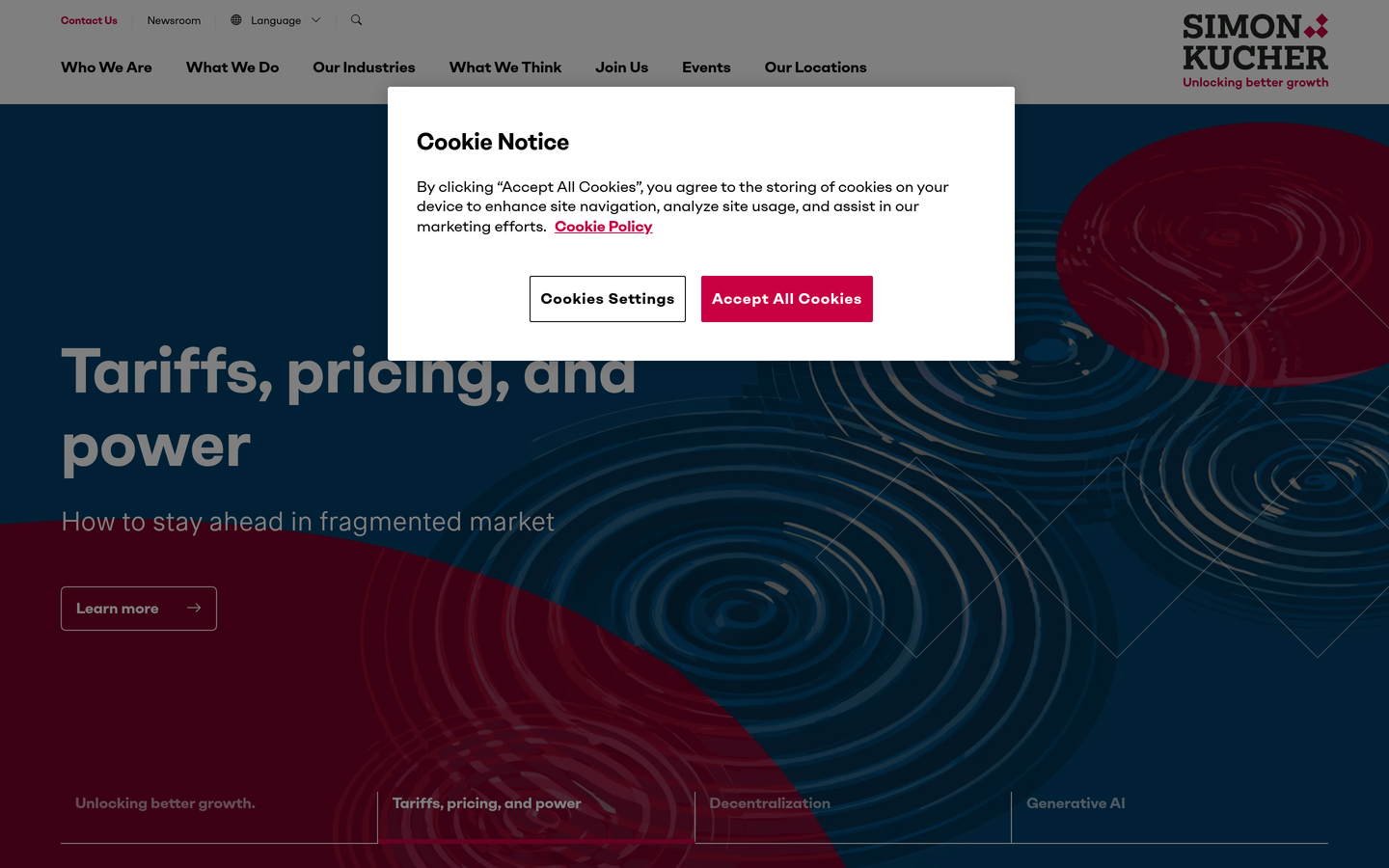Screen dimensions: 1389x868
Task: Open Our Locations in navigation
Action: [815, 68]
